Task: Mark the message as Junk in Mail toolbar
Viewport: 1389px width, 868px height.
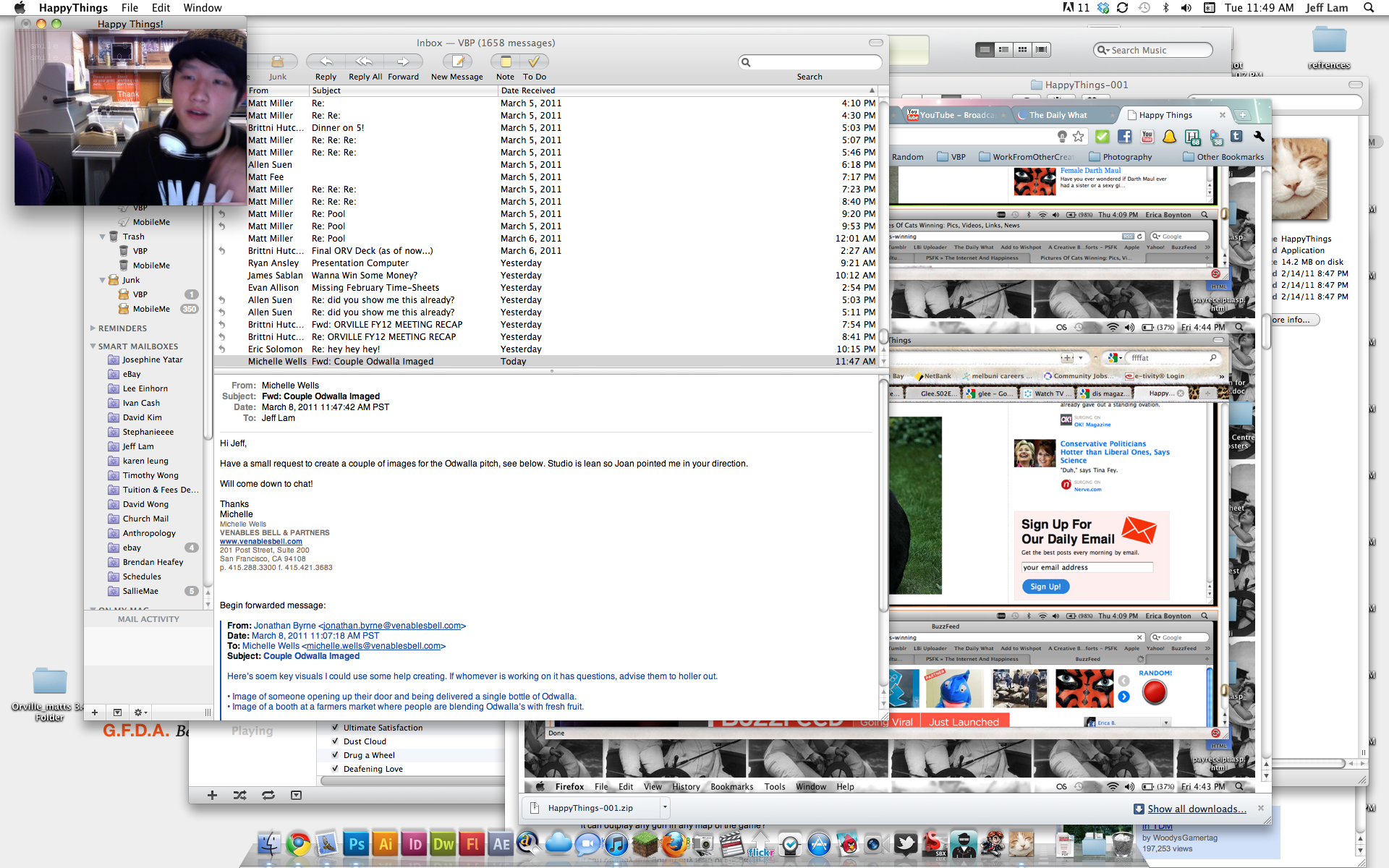Action: (x=277, y=62)
